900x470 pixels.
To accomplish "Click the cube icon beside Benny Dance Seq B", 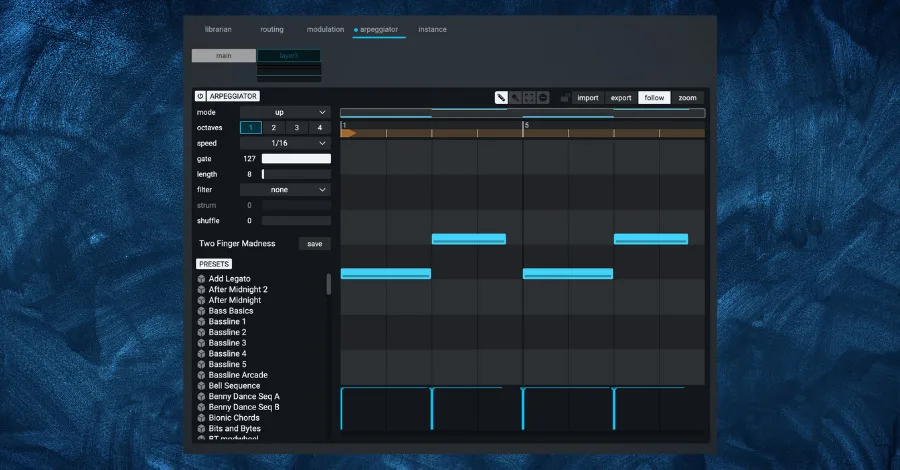I will (x=201, y=407).
